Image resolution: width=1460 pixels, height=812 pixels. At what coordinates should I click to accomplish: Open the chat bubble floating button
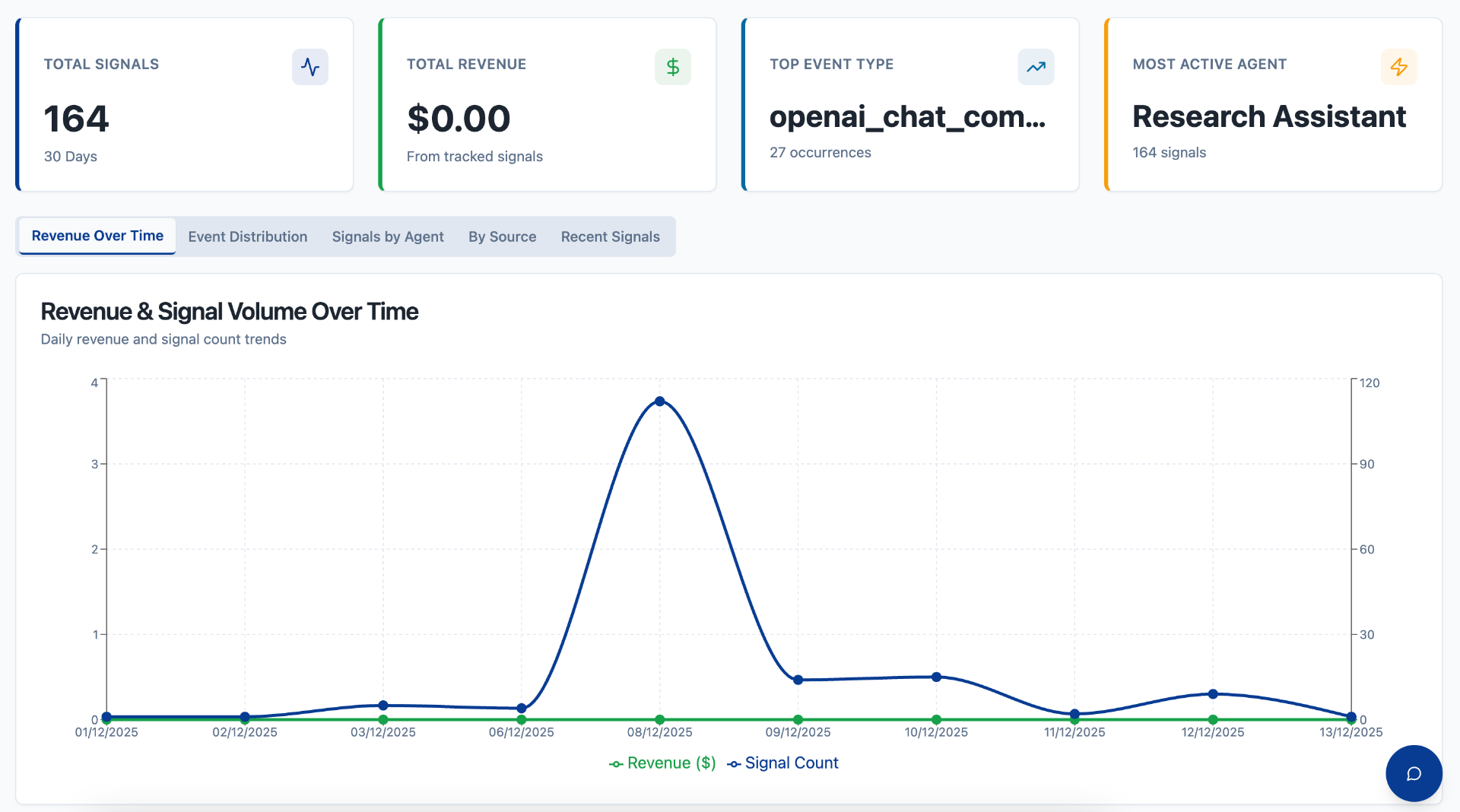1414,773
